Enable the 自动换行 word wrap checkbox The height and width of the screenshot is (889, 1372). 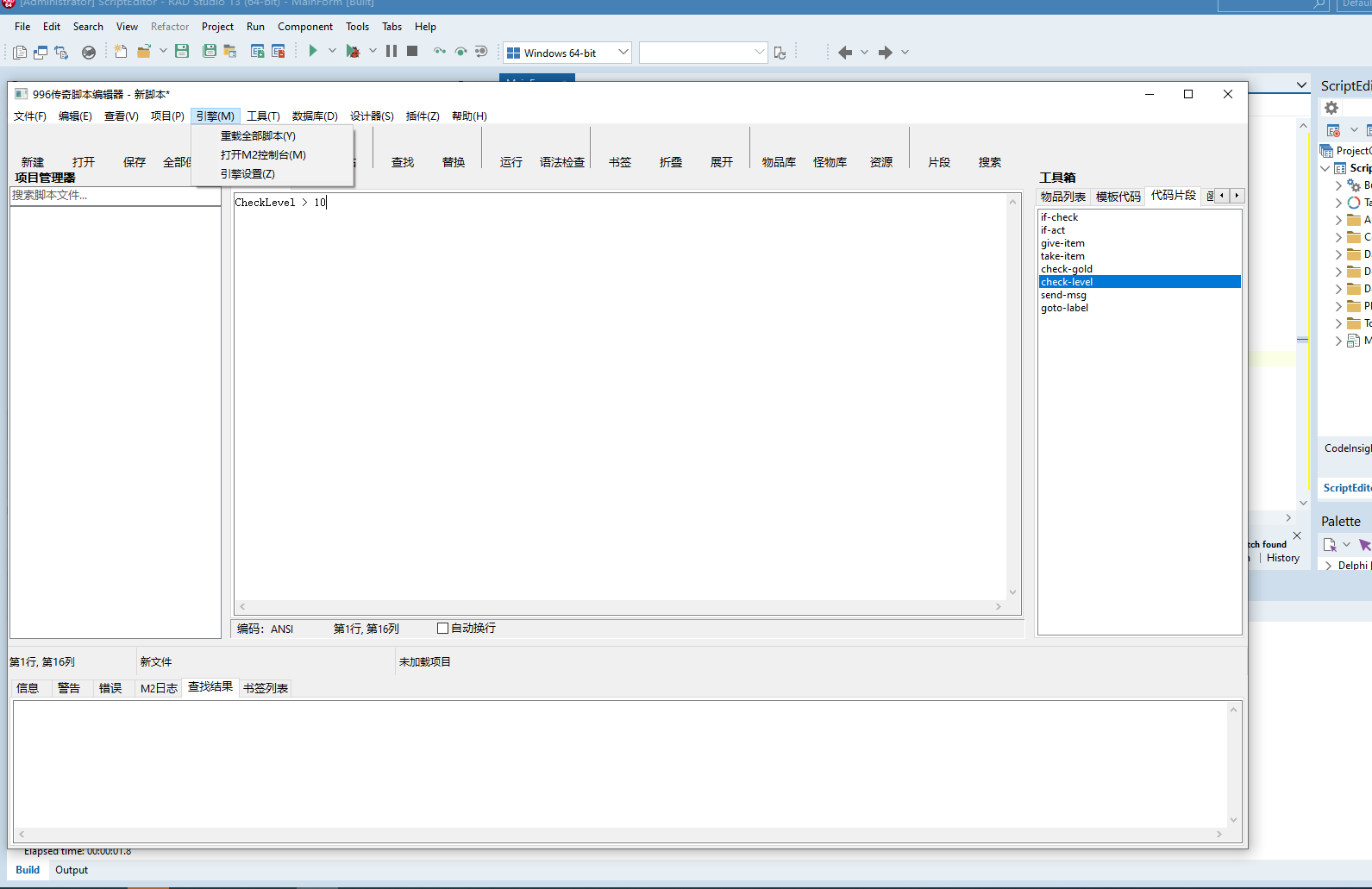442,629
